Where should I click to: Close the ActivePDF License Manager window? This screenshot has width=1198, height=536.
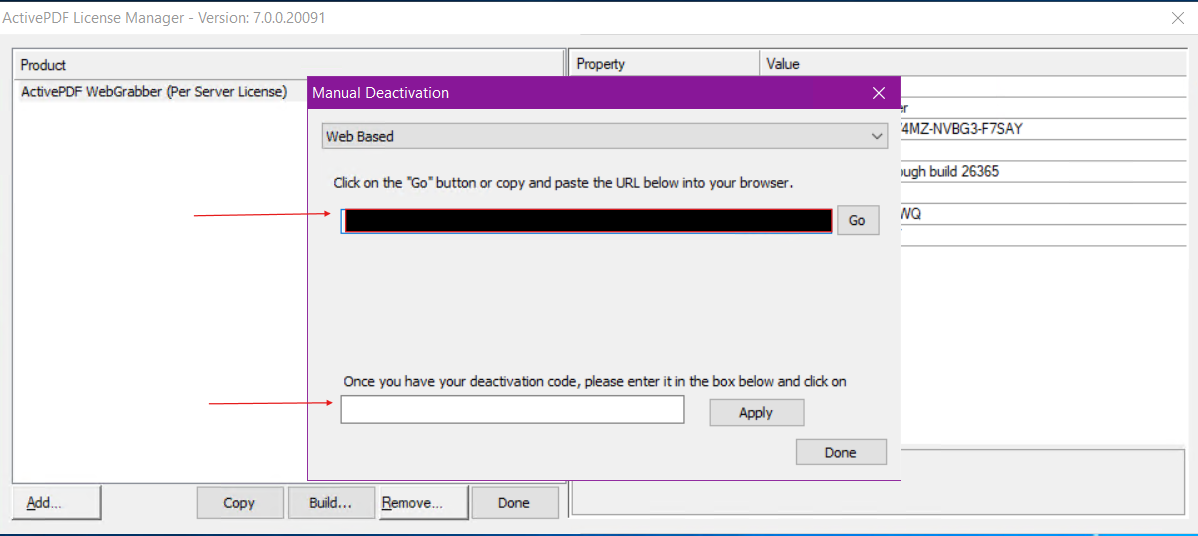[1177, 19]
